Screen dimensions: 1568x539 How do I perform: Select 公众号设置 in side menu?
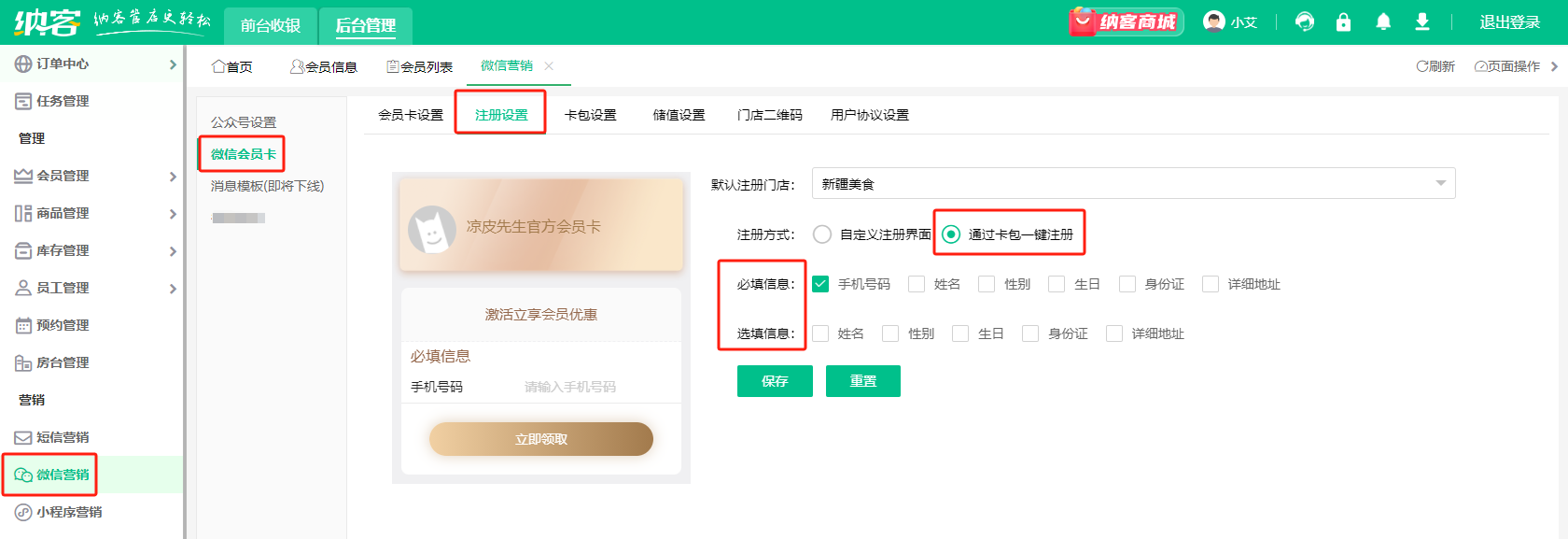click(x=244, y=122)
